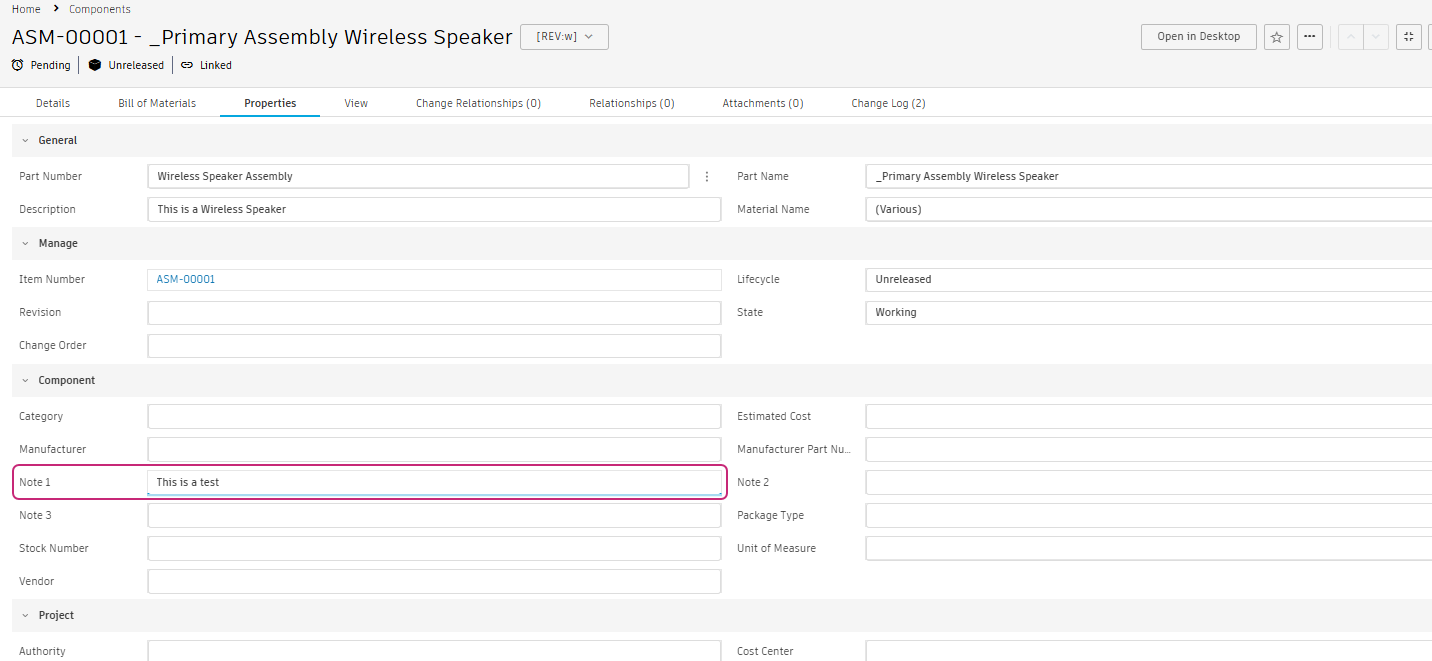Click the Open in Desktop button

click(x=1198, y=37)
